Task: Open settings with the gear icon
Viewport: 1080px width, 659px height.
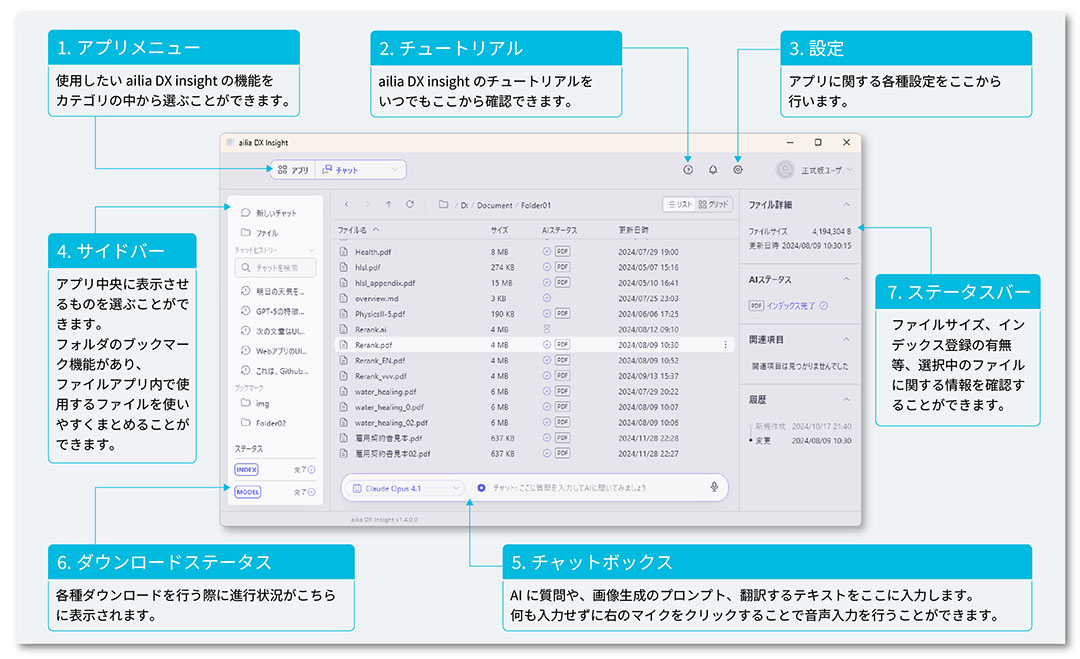Action: tap(738, 170)
